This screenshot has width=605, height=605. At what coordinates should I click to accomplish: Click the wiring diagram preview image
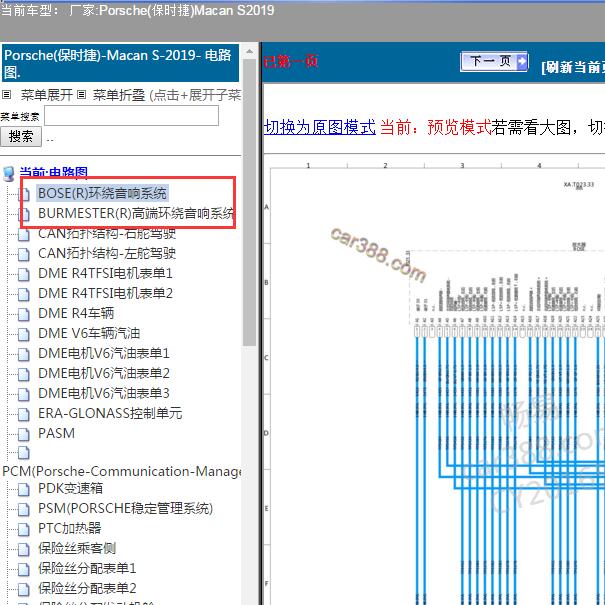click(434, 382)
